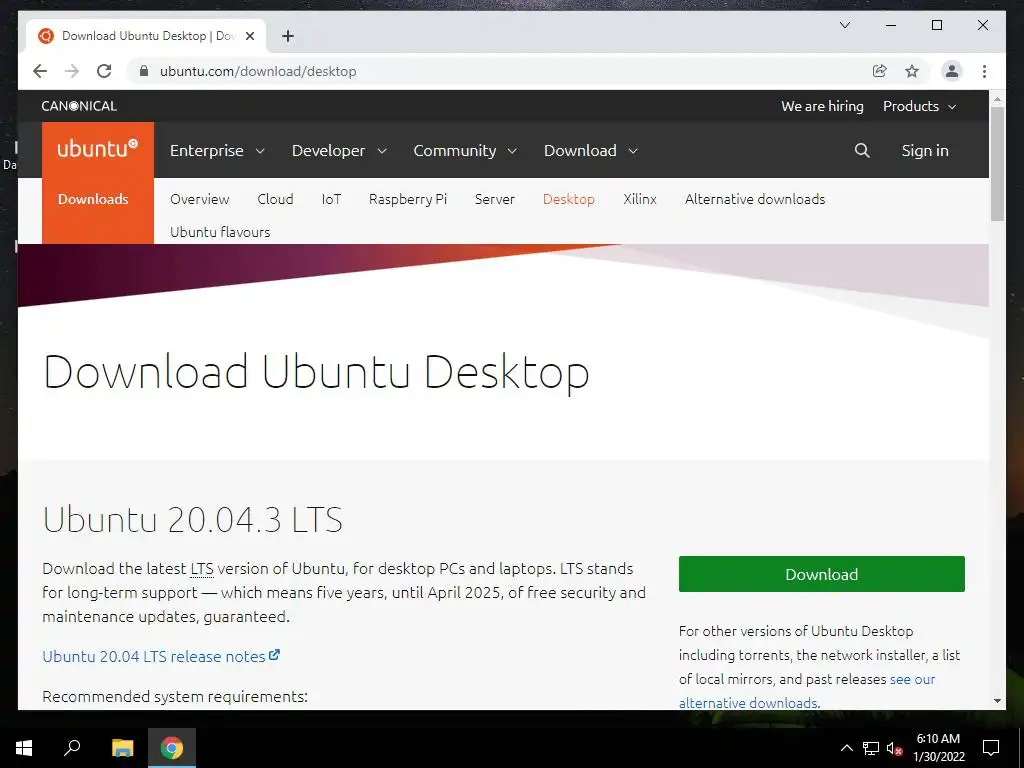
Task: Expand the Enterprise menu
Action: click(x=217, y=151)
